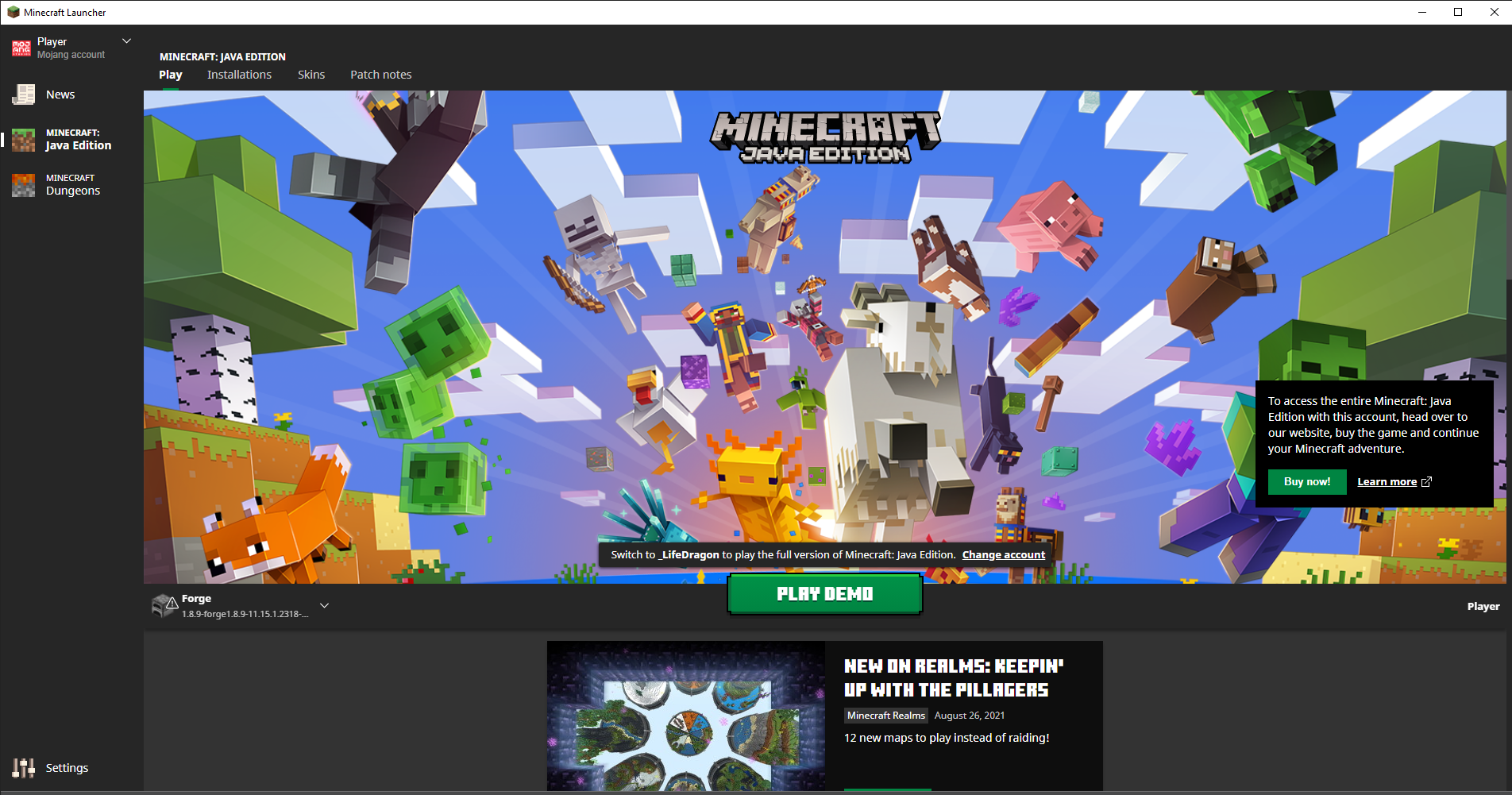
Task: Open the New on Realms news headline
Action: (x=954, y=678)
